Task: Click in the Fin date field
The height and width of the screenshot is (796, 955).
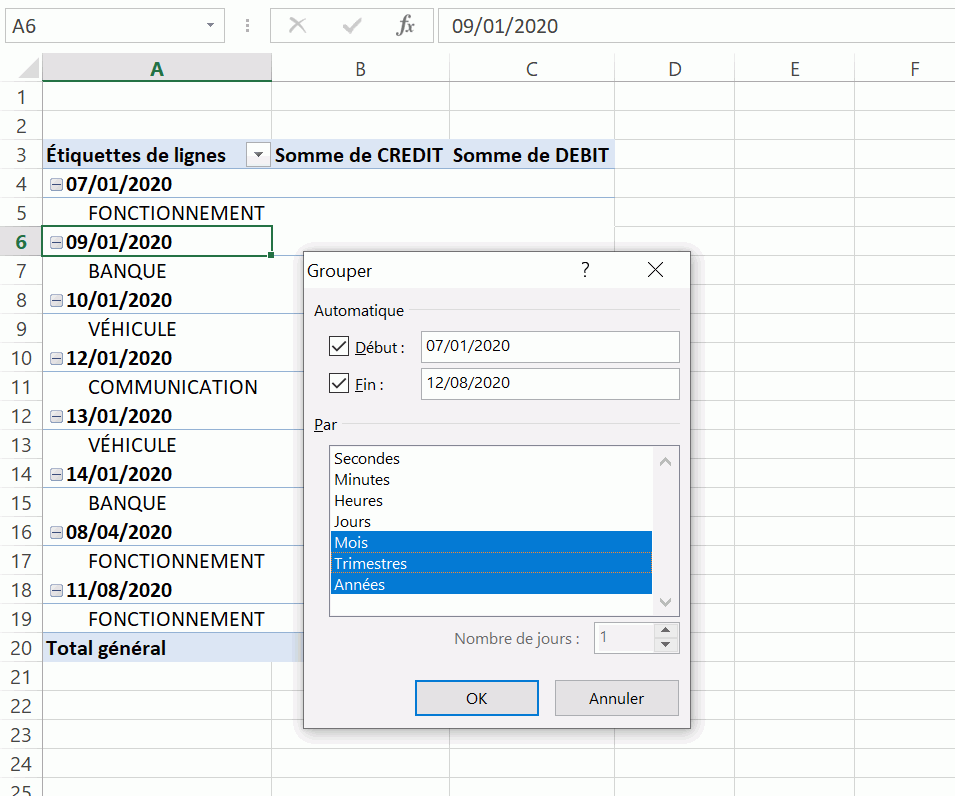Action: 549,384
